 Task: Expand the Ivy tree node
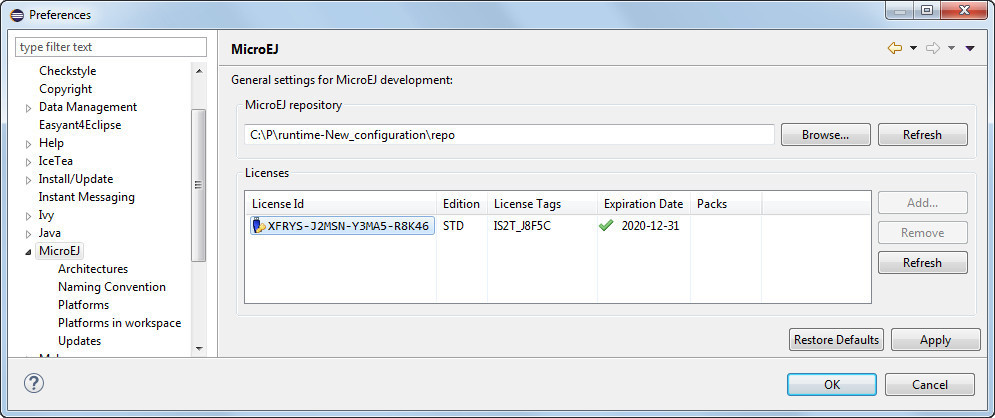29,216
